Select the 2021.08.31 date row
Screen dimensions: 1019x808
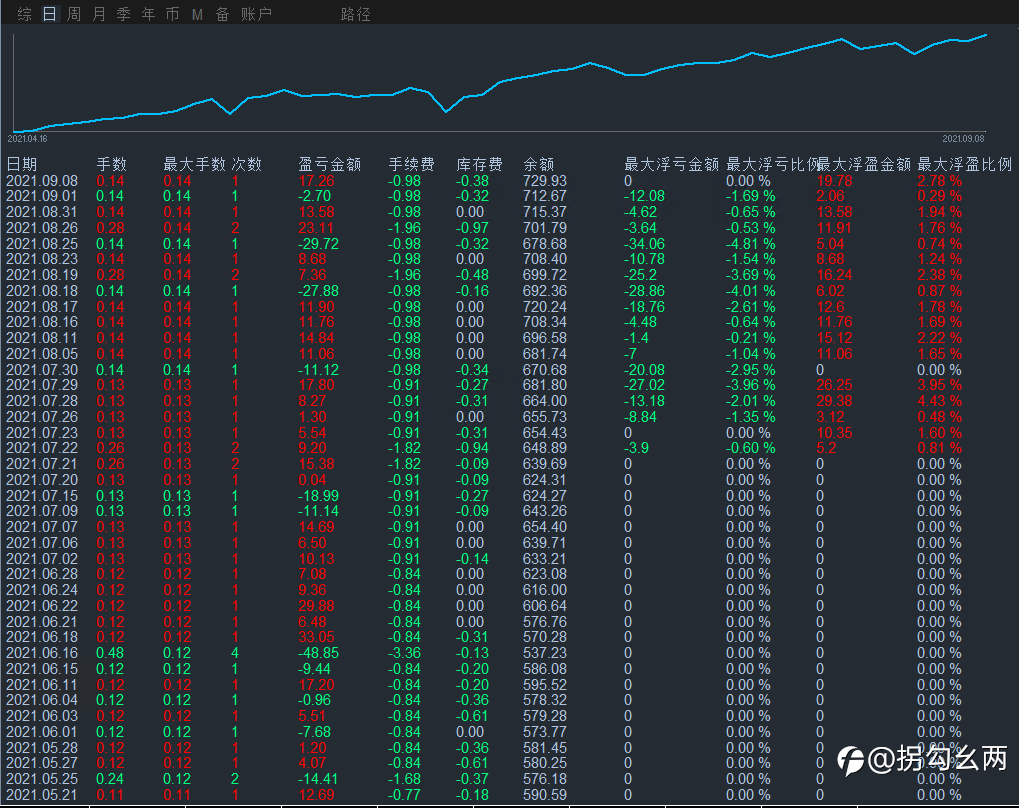click(x=42, y=212)
